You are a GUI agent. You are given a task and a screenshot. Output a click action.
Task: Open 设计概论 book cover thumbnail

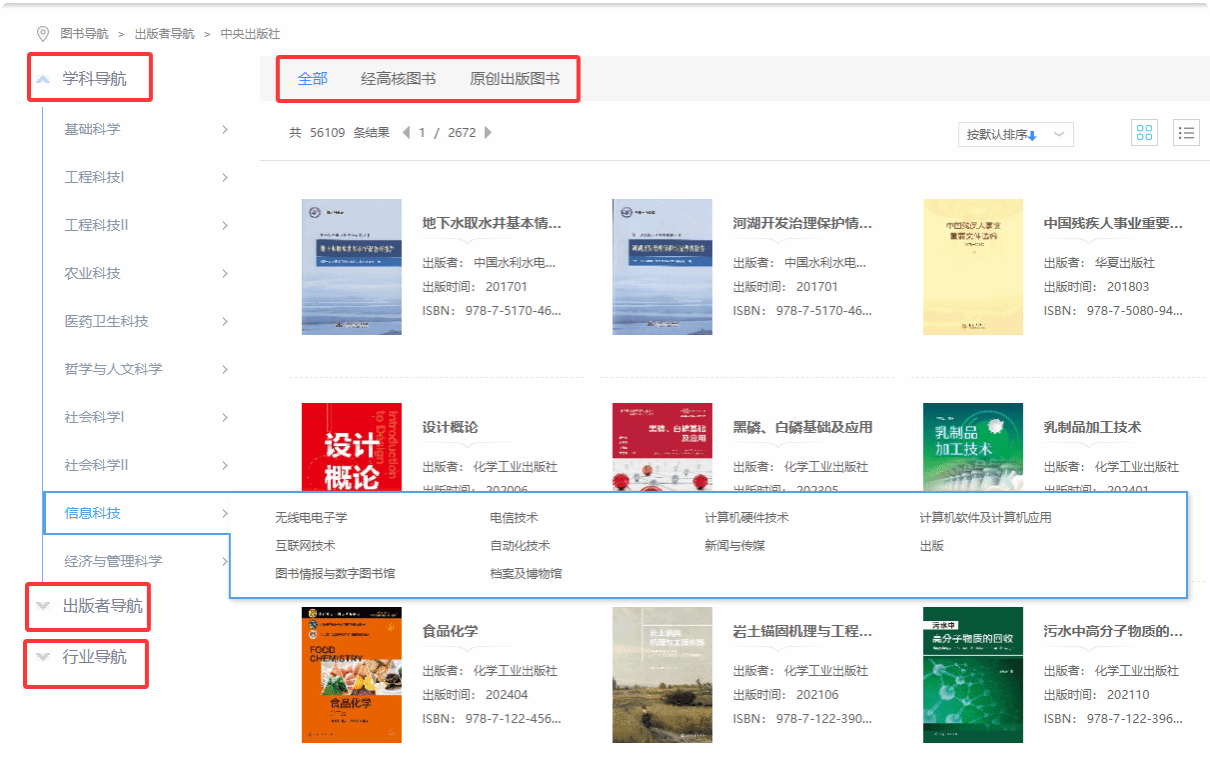click(x=351, y=447)
